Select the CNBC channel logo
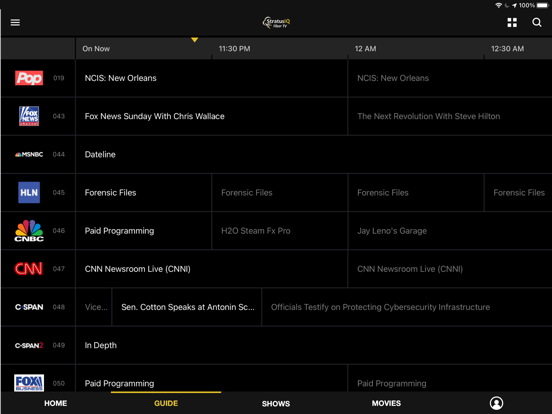The image size is (552, 414). (29, 231)
